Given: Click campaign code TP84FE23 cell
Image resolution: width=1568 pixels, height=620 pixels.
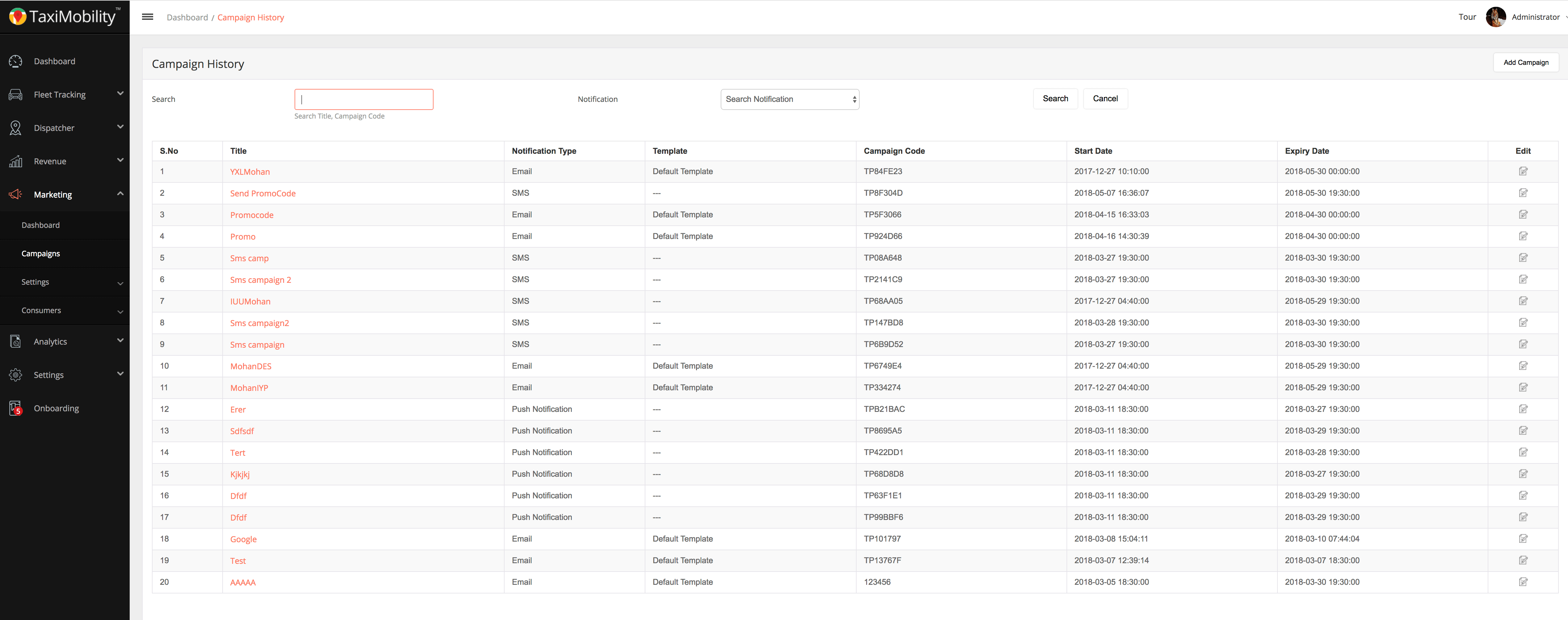Looking at the screenshot, I should [x=883, y=172].
